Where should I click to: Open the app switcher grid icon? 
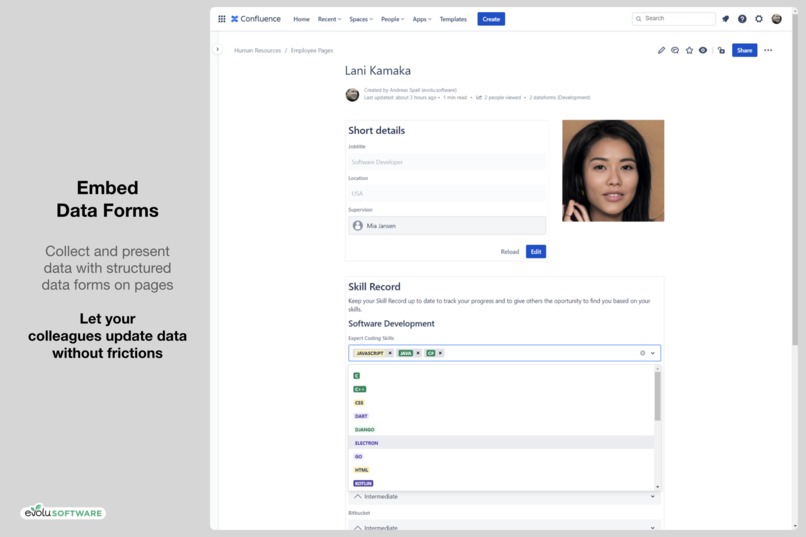coord(222,19)
